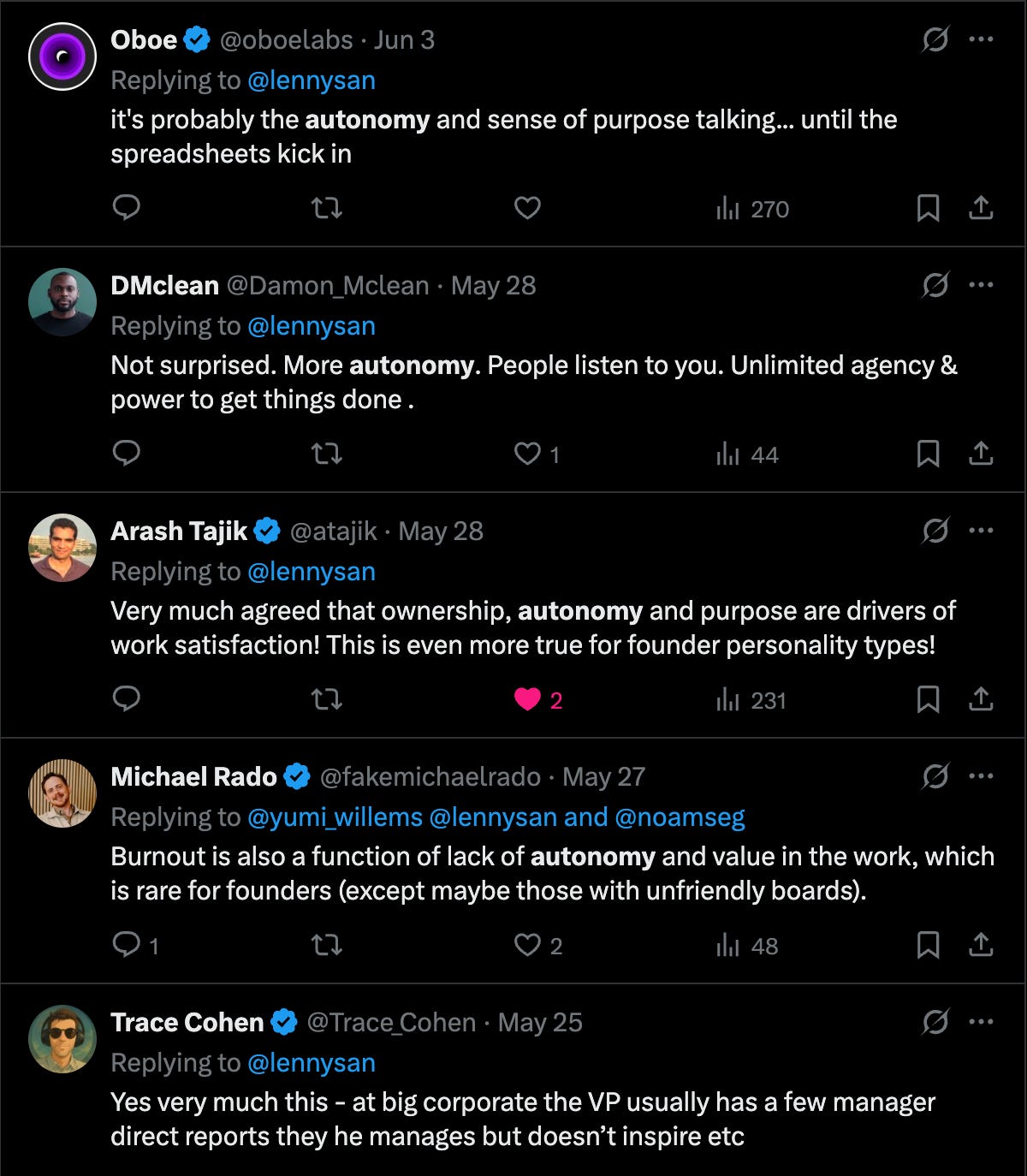Like Oboe's tweet about spreadsheets
This screenshot has height=1176, width=1027.
pyautogui.click(x=527, y=208)
